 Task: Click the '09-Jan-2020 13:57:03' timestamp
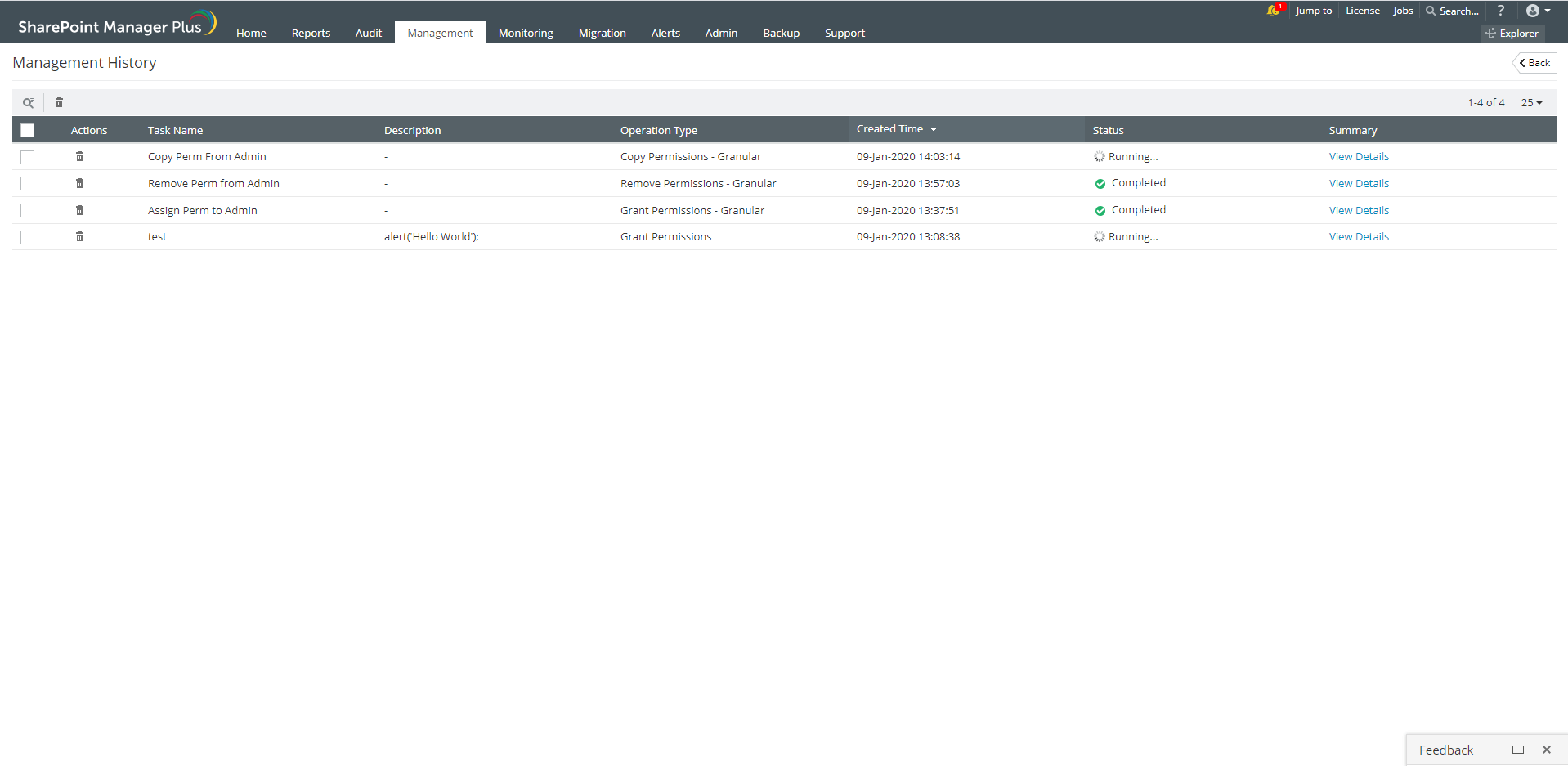point(908,183)
